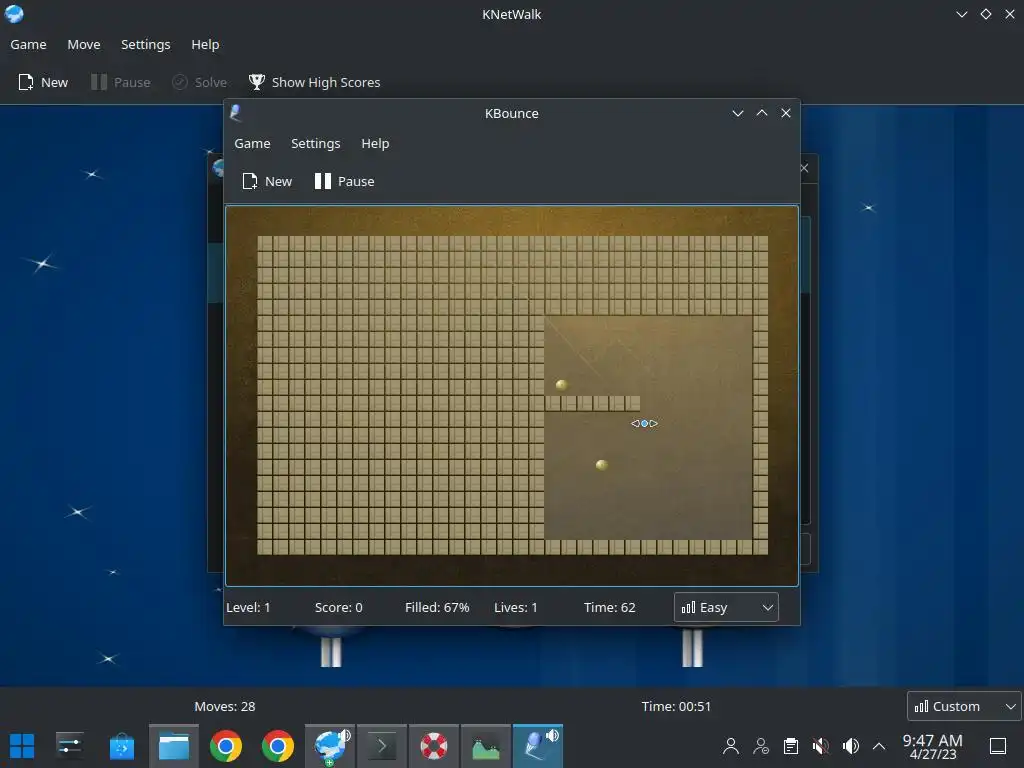Click the horizontal wall cursor in KBounce
1024x768 pixels.
click(645, 423)
